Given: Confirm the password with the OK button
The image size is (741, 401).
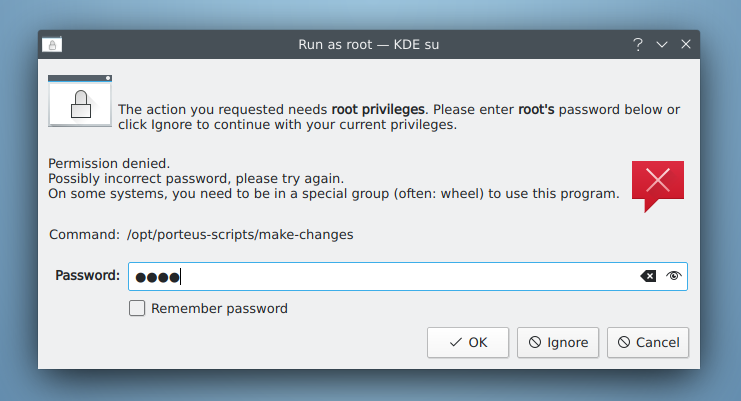Looking at the screenshot, I should click(468, 342).
